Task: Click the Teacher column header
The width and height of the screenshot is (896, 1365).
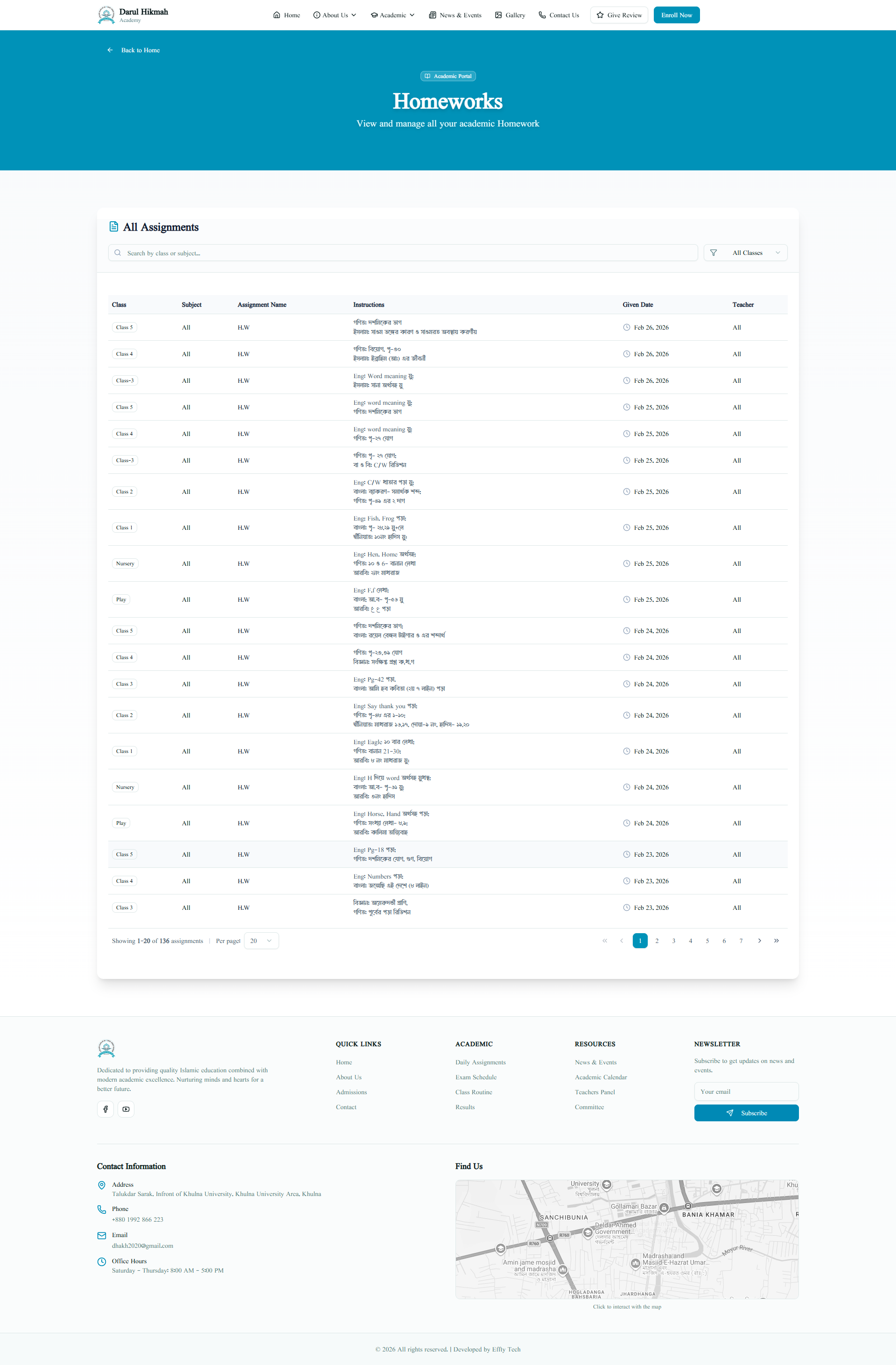Action: click(x=743, y=304)
